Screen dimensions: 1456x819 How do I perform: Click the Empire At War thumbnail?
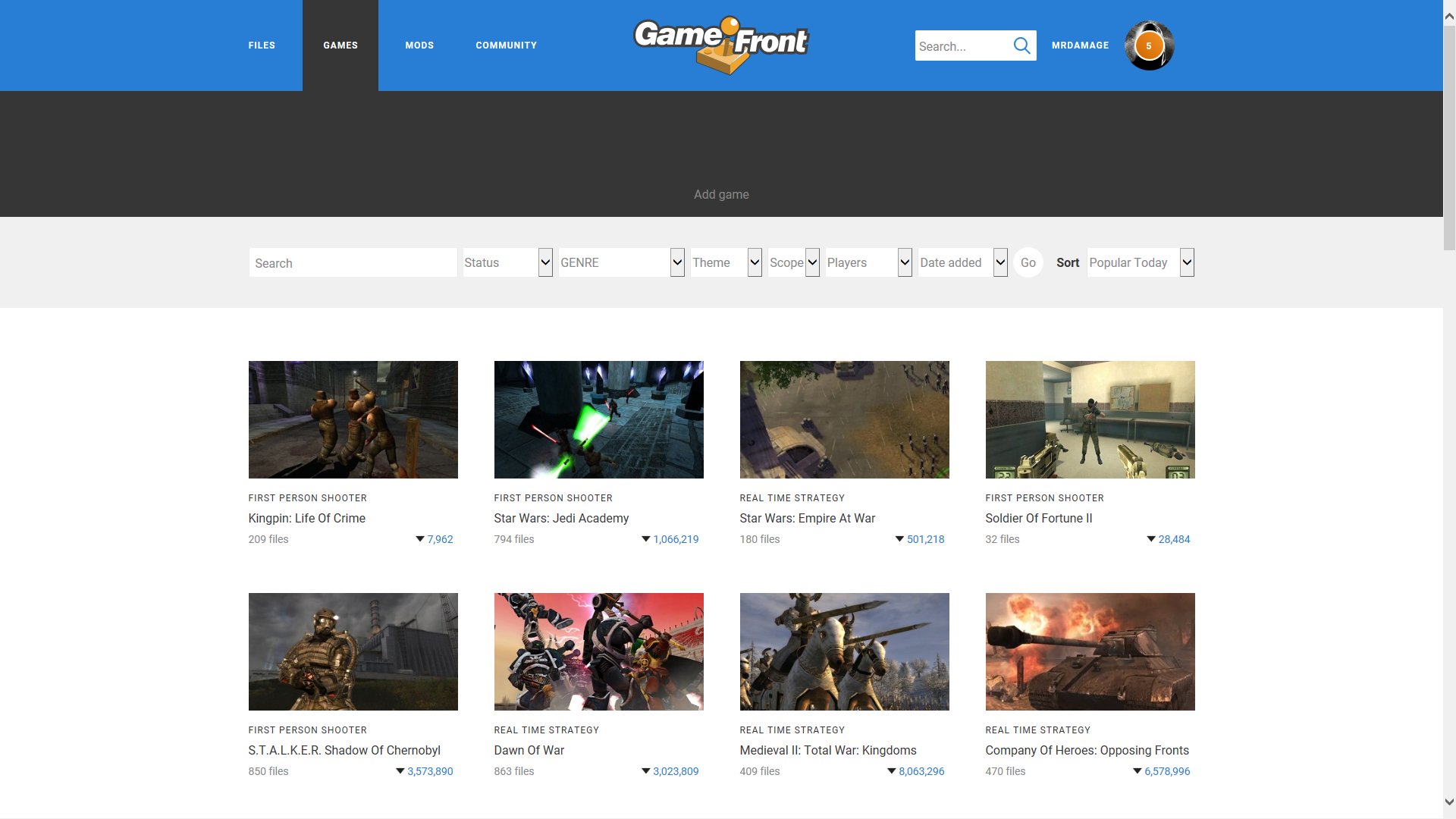point(845,419)
